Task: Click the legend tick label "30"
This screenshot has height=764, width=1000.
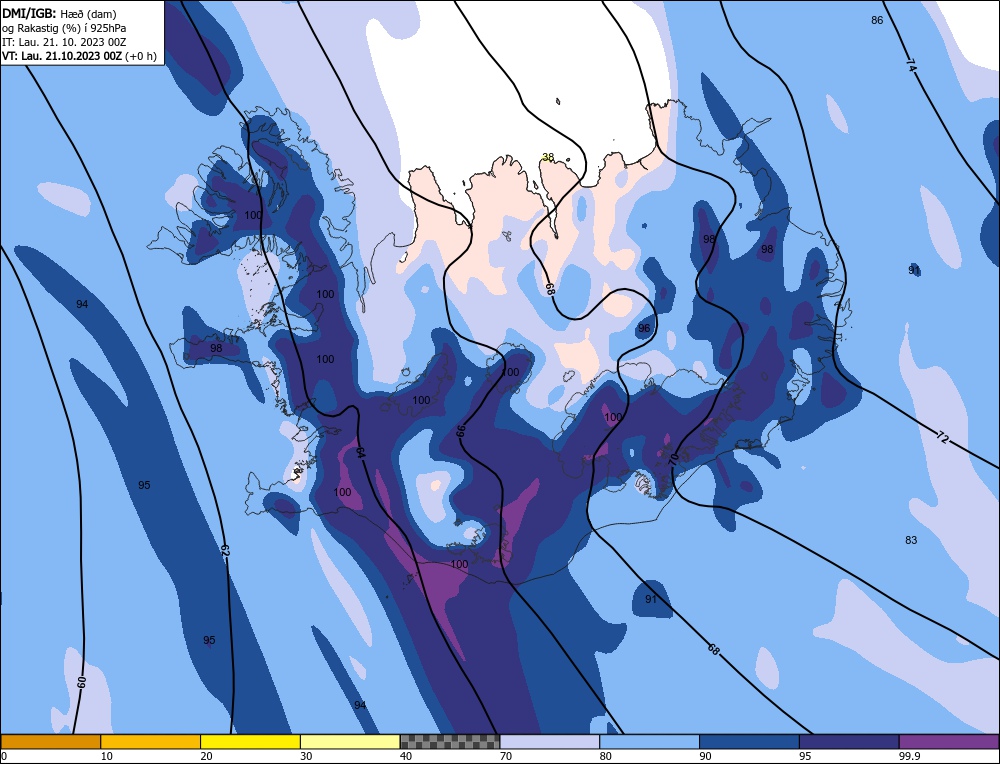Action: (x=306, y=756)
